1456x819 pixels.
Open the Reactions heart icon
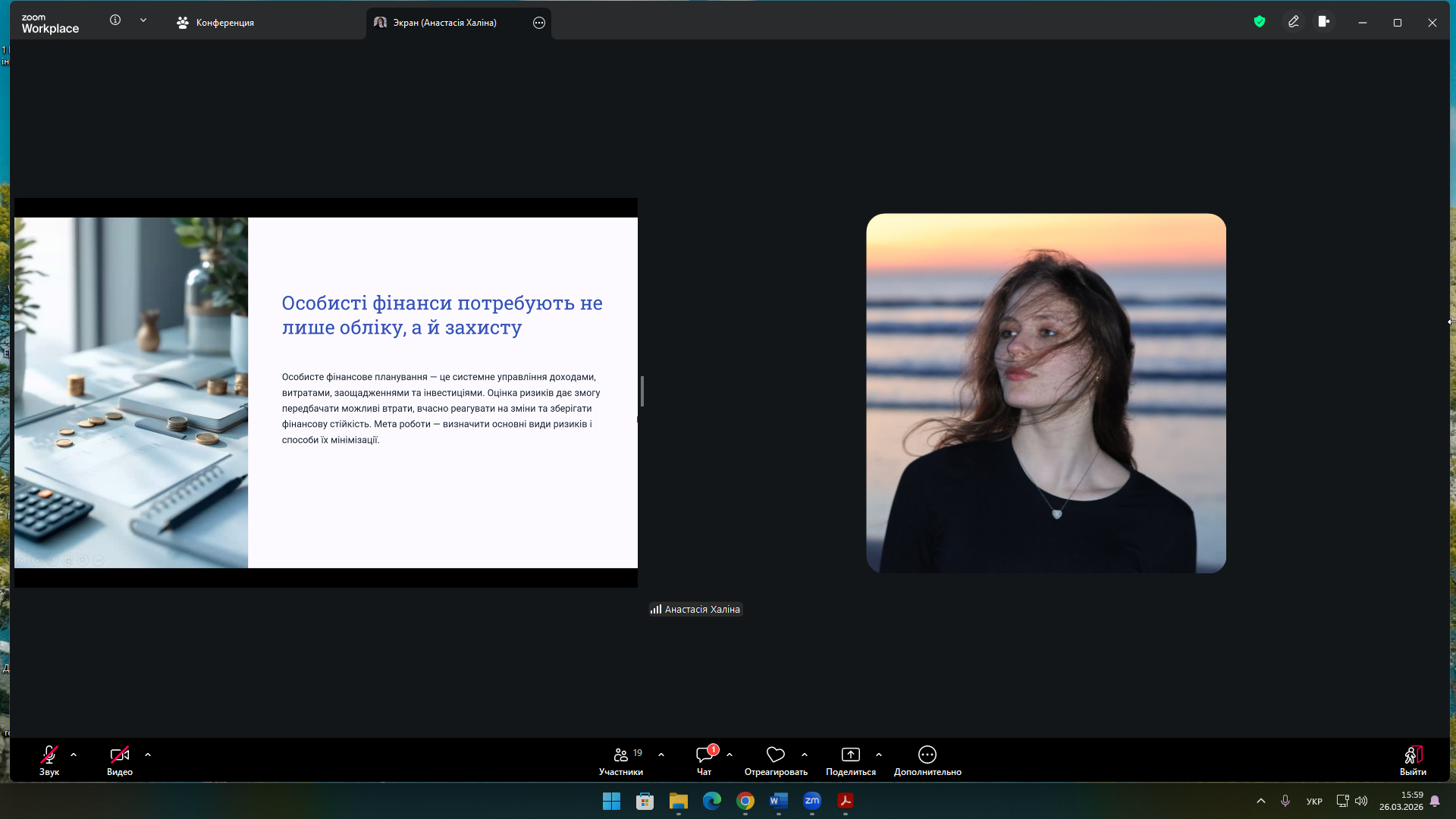tap(775, 755)
